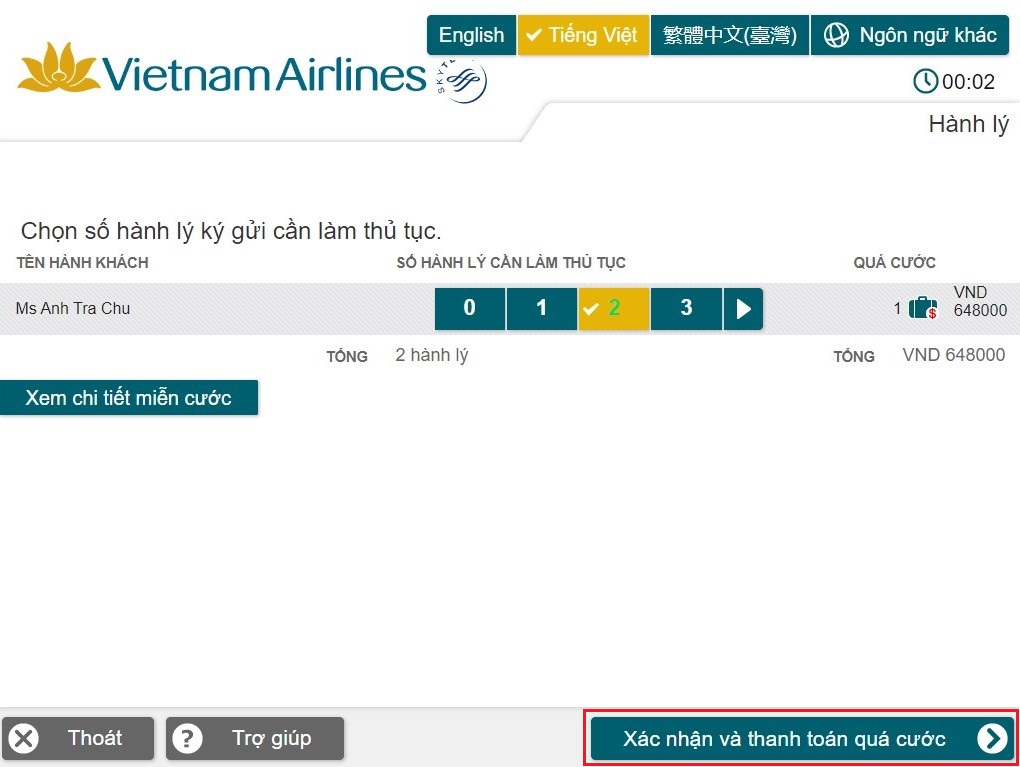1020x767 pixels.
Task: Select Tiếng Việt language tab
Action: pyautogui.click(x=583, y=36)
